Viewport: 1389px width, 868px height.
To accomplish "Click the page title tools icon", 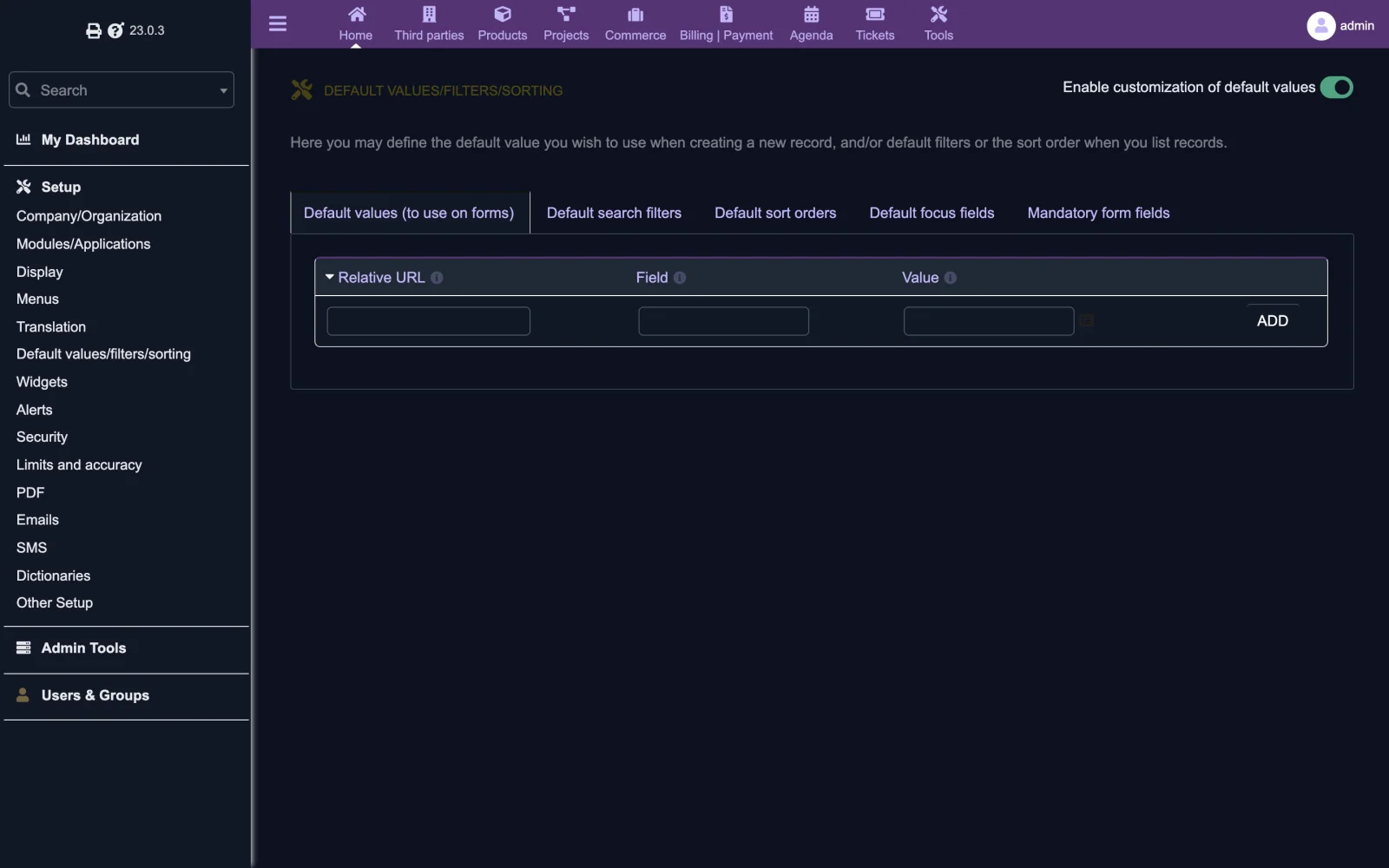I will pos(301,89).
